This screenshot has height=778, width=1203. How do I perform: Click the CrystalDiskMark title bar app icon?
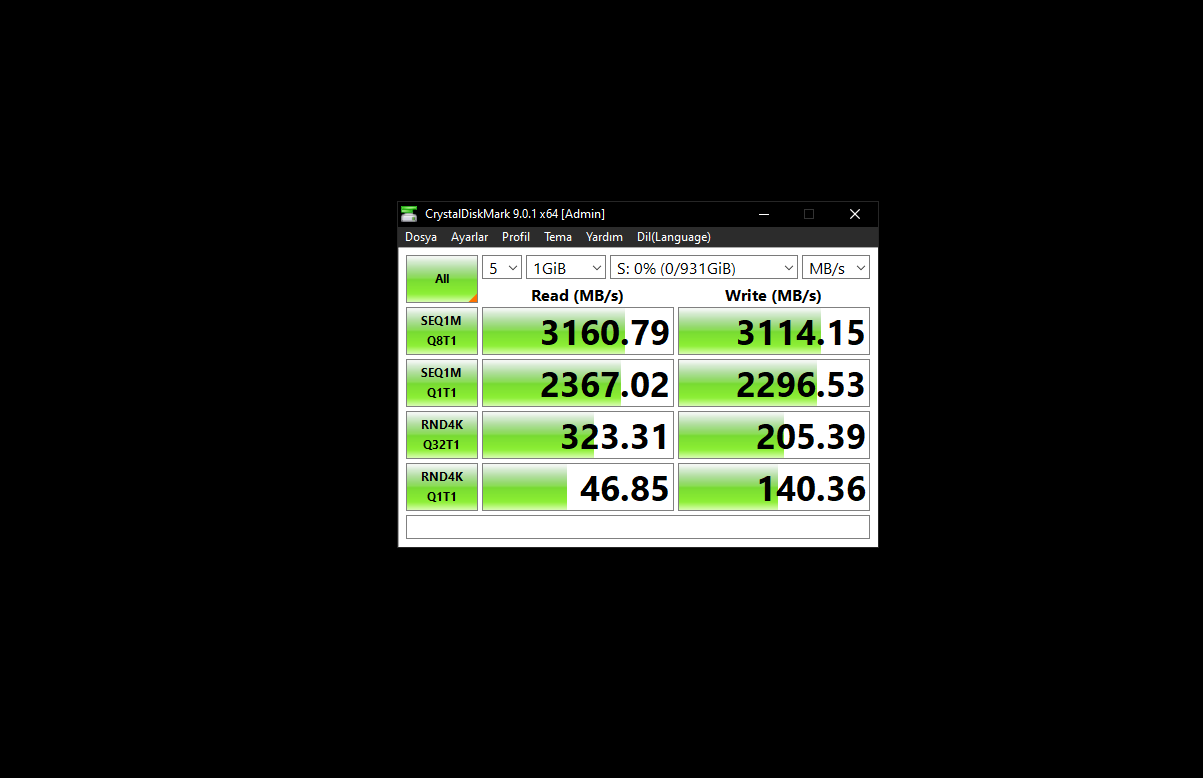[409, 214]
